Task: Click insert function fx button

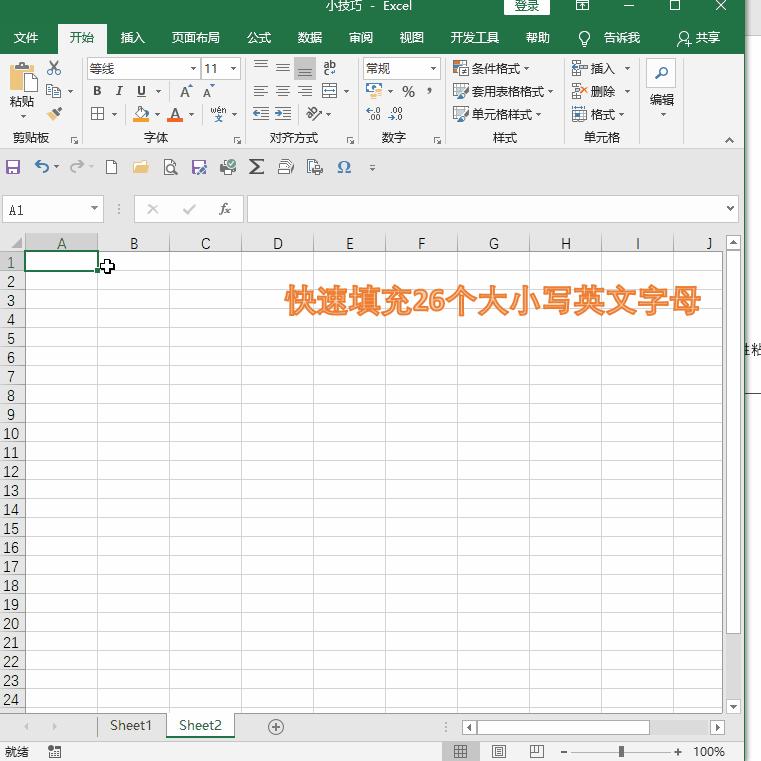Action: tap(225, 209)
